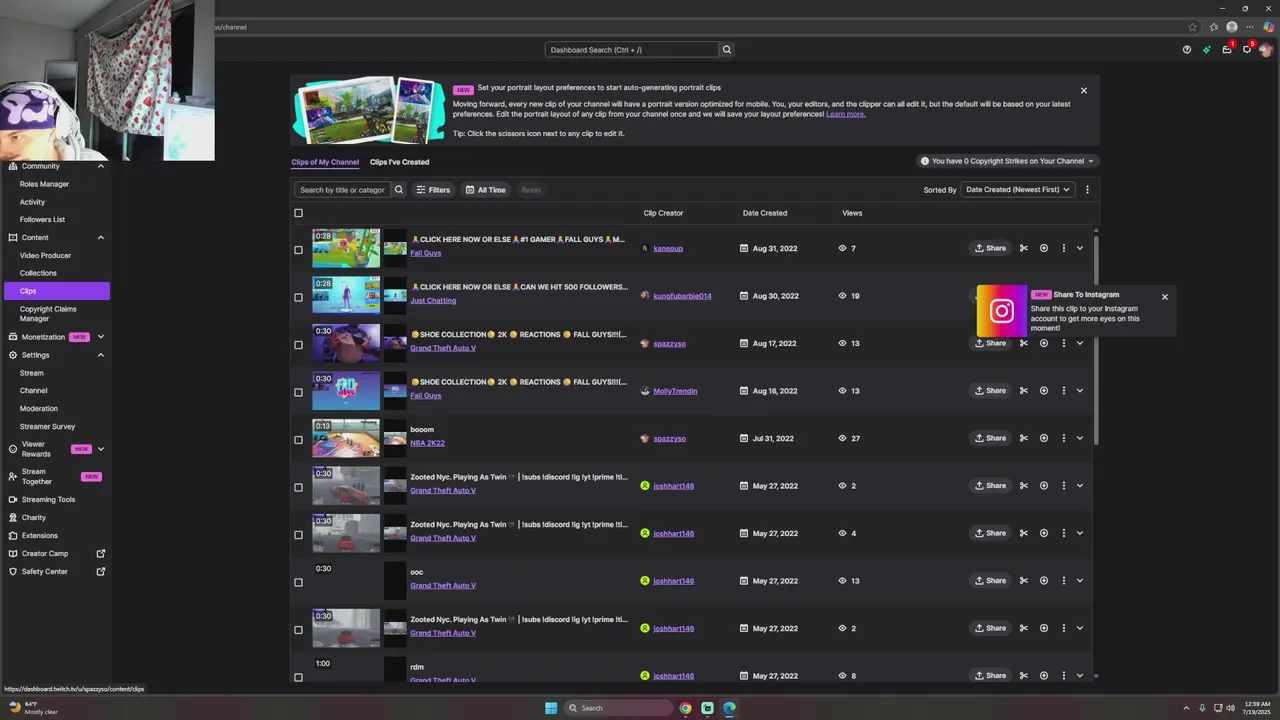Check the box for the ooc clip
This screenshot has height=720, width=1280.
pyautogui.click(x=298, y=582)
